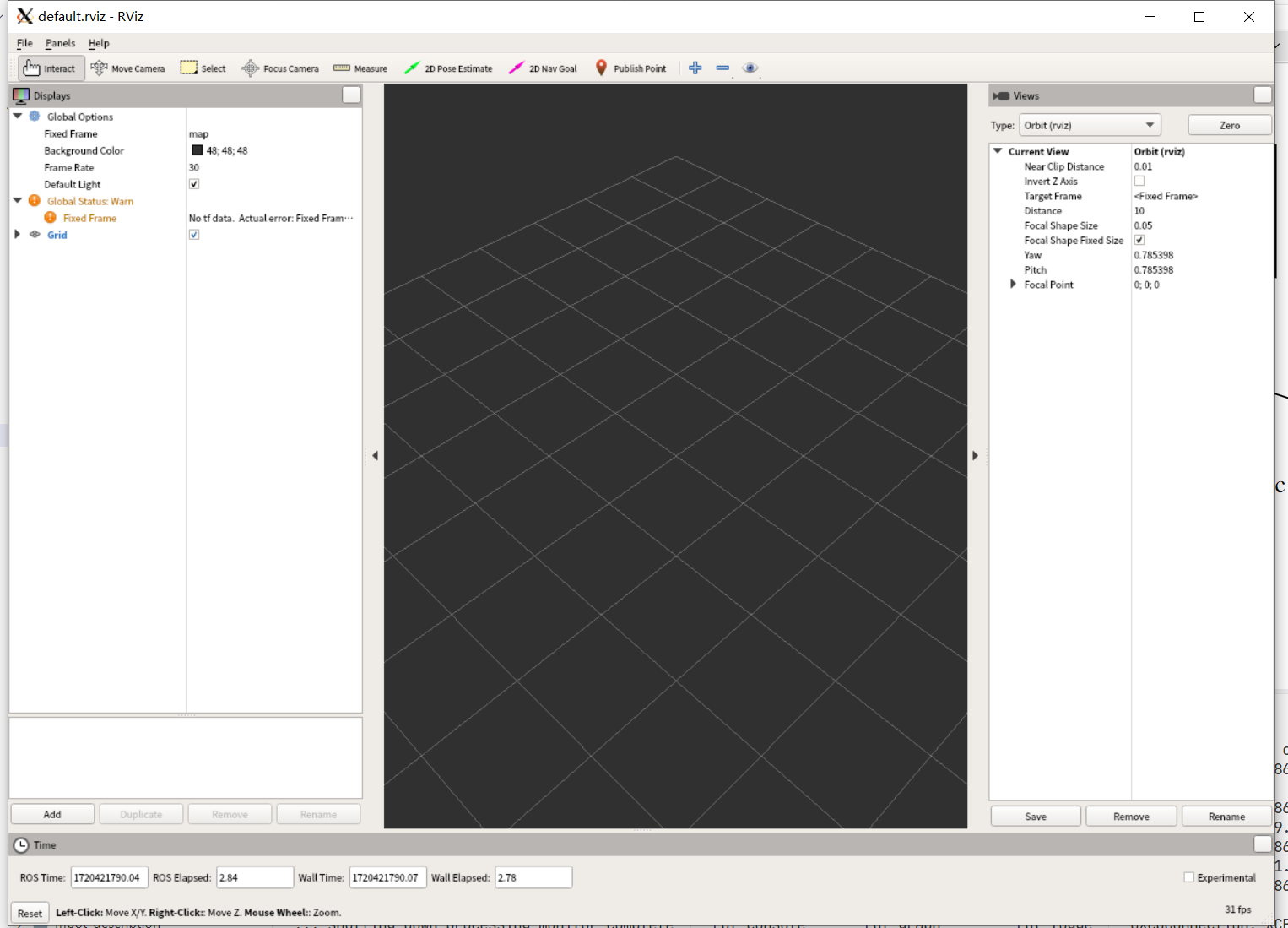The image size is (1288, 928).
Task: Toggle the Invert Z Axis checkbox
Action: (x=1139, y=181)
